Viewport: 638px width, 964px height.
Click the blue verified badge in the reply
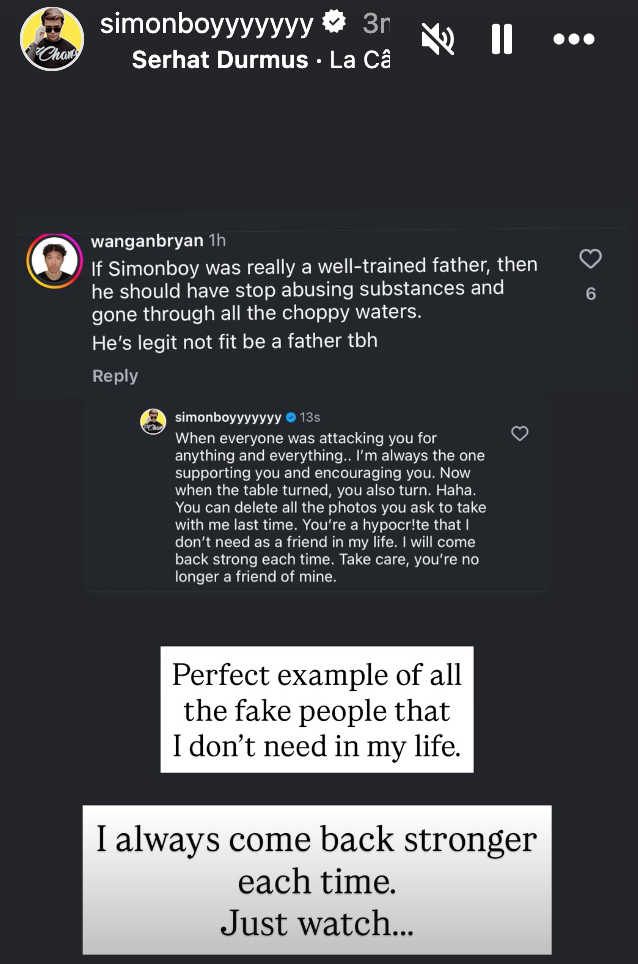click(x=291, y=417)
